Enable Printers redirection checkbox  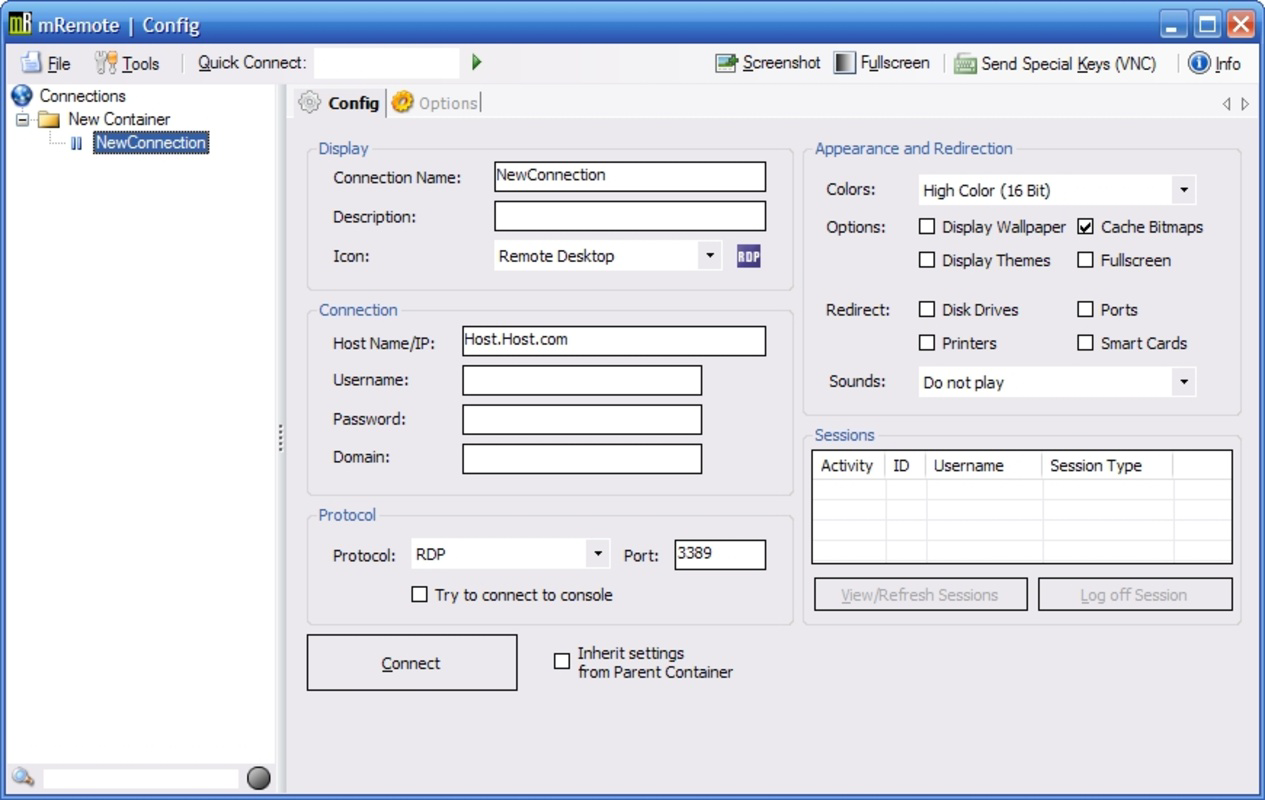click(x=927, y=343)
